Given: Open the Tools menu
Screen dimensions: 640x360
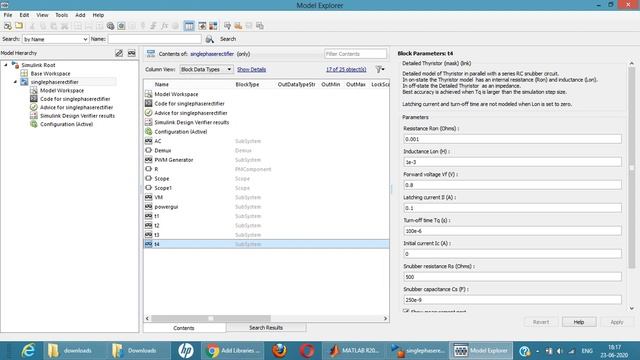Looking at the screenshot, I should coord(62,15).
